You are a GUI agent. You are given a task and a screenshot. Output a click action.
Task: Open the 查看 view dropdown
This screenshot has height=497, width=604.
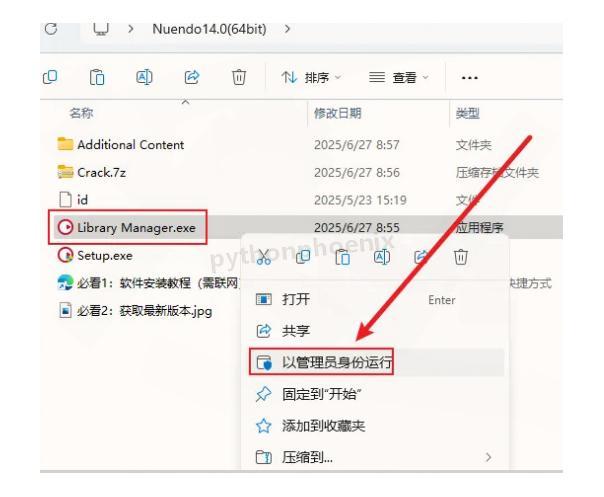click(399, 78)
